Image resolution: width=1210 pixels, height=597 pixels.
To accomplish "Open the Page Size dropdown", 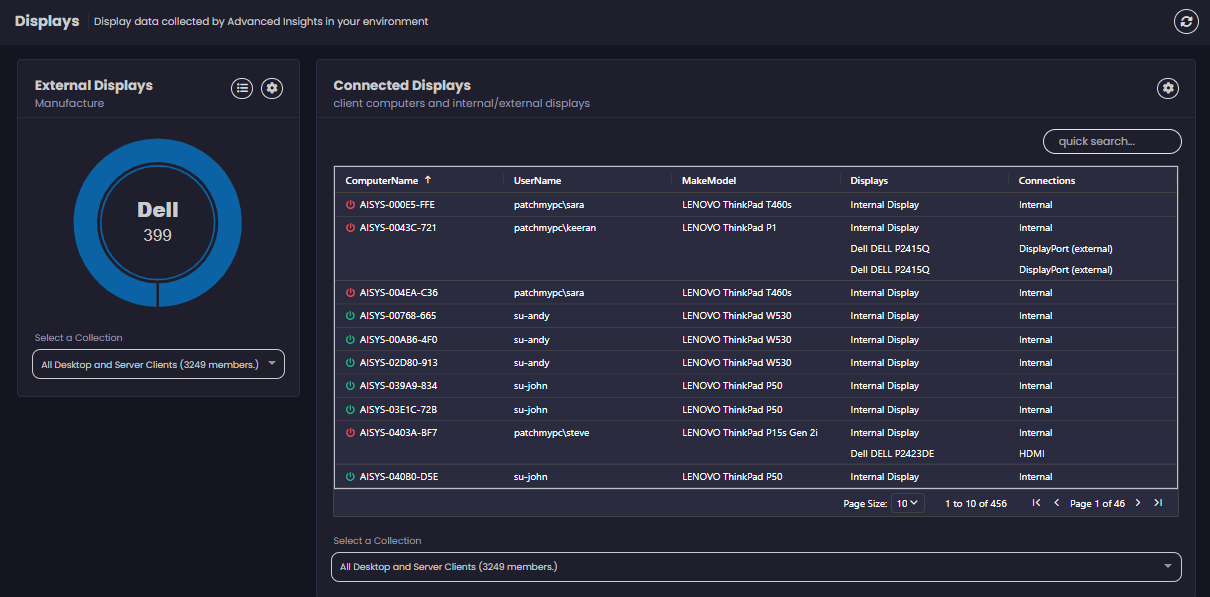I will click(x=908, y=504).
